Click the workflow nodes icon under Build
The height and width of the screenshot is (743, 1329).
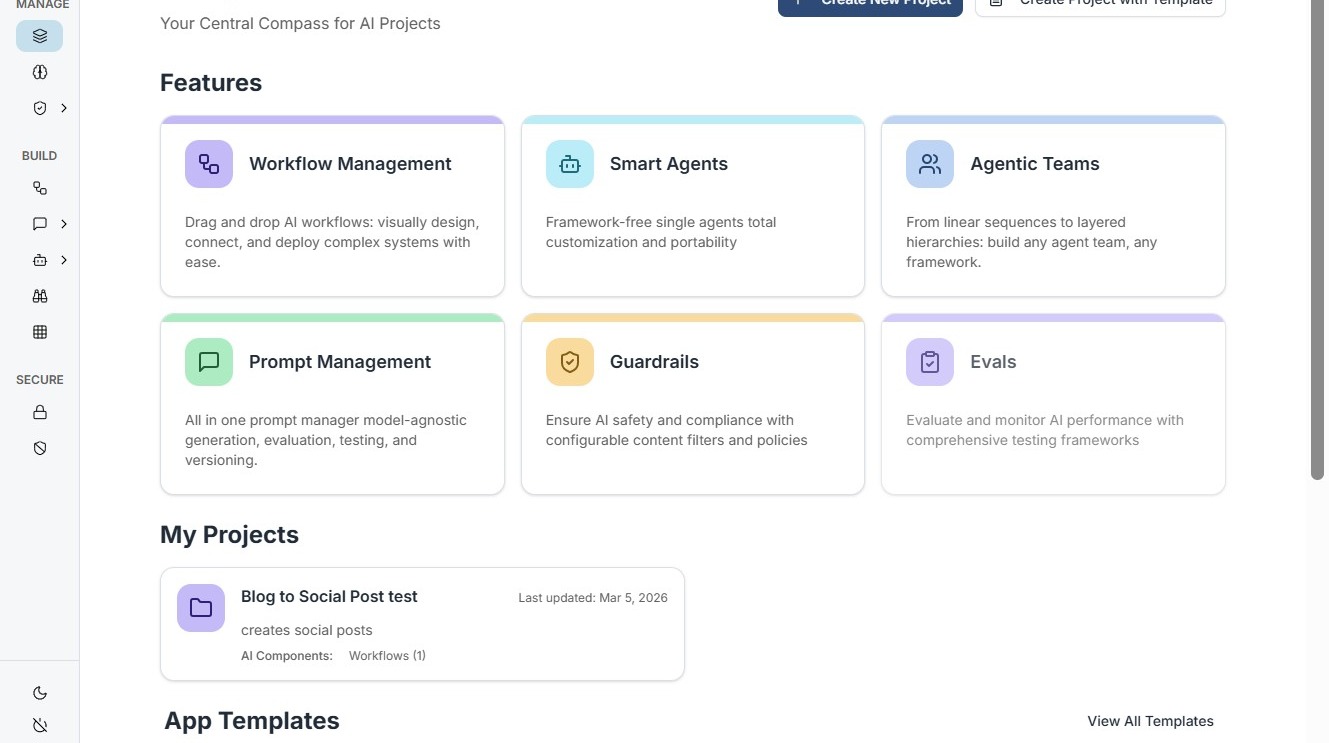(40, 188)
